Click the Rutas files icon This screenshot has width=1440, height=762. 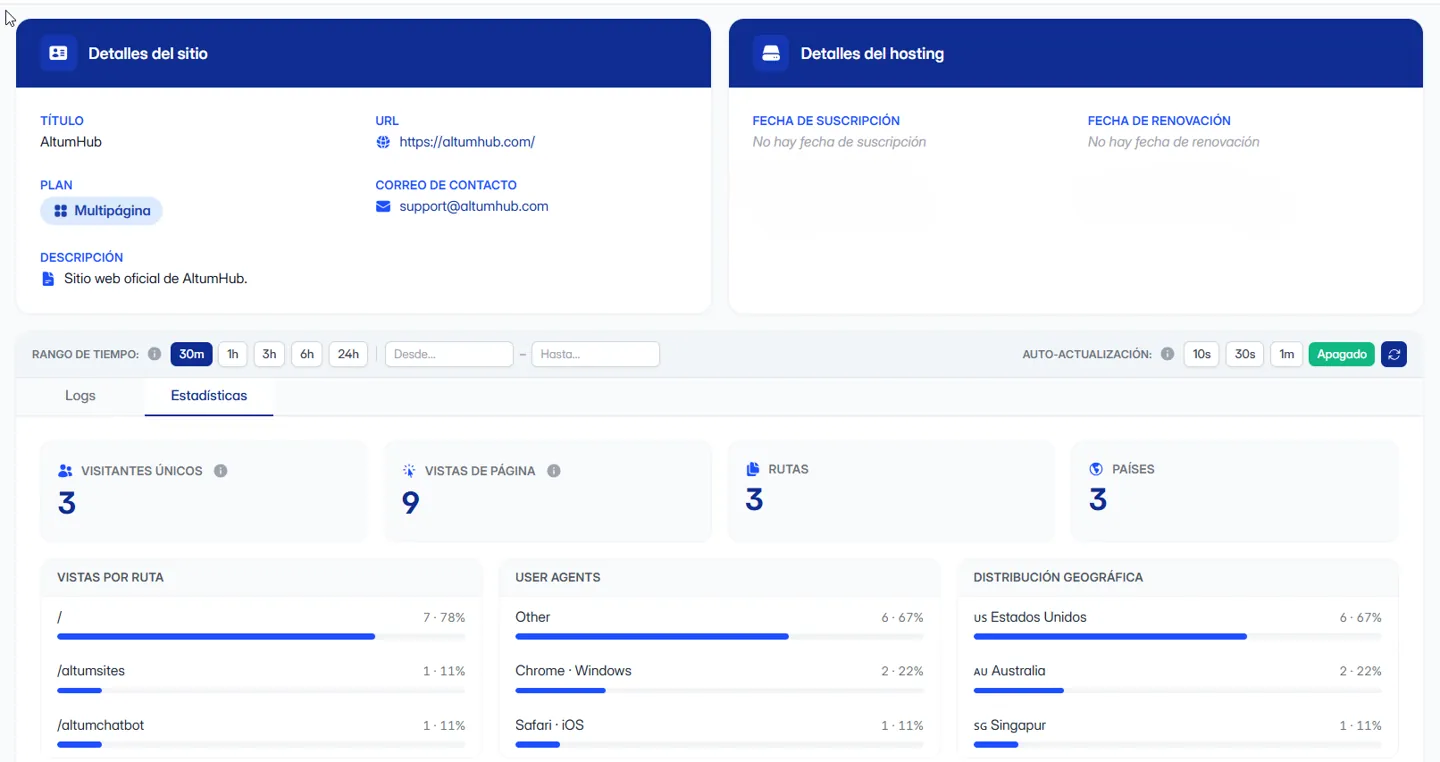click(754, 469)
